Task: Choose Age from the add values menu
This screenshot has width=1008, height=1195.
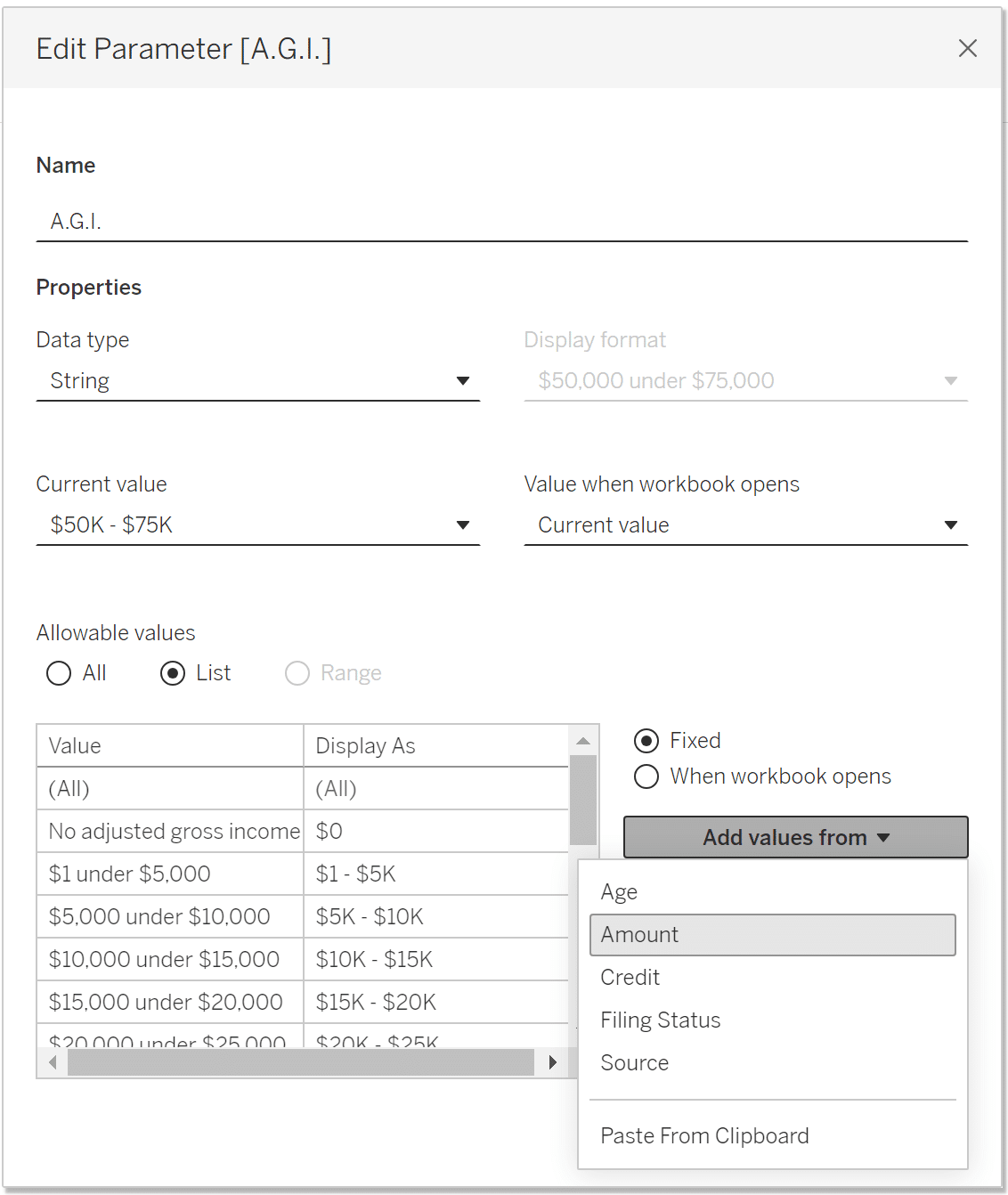Action: tap(772, 892)
